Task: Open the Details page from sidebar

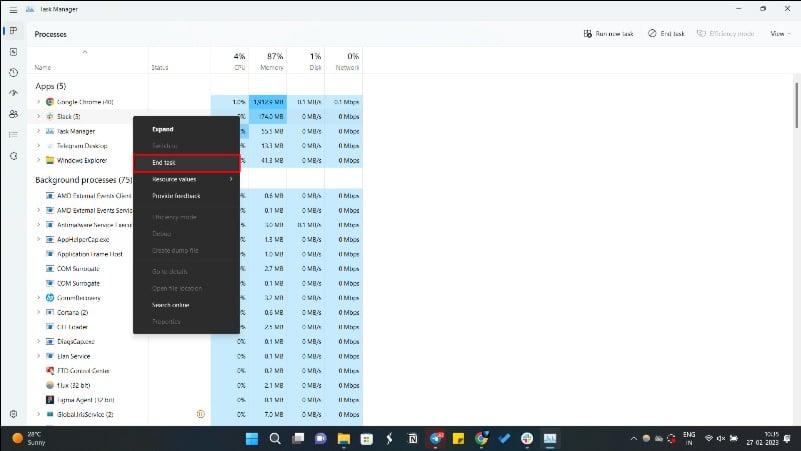Action: click(x=13, y=135)
